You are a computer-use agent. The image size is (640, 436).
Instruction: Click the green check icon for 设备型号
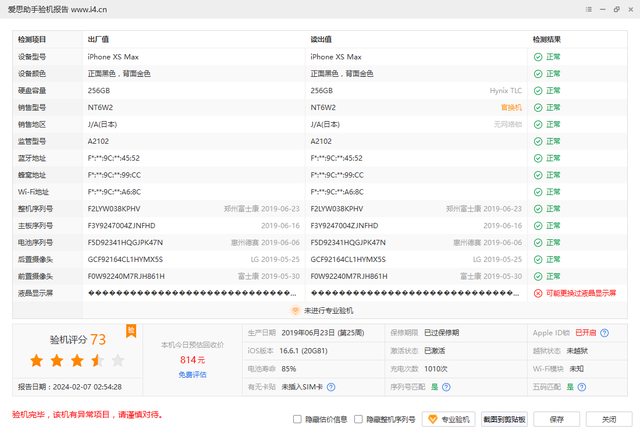[538, 57]
